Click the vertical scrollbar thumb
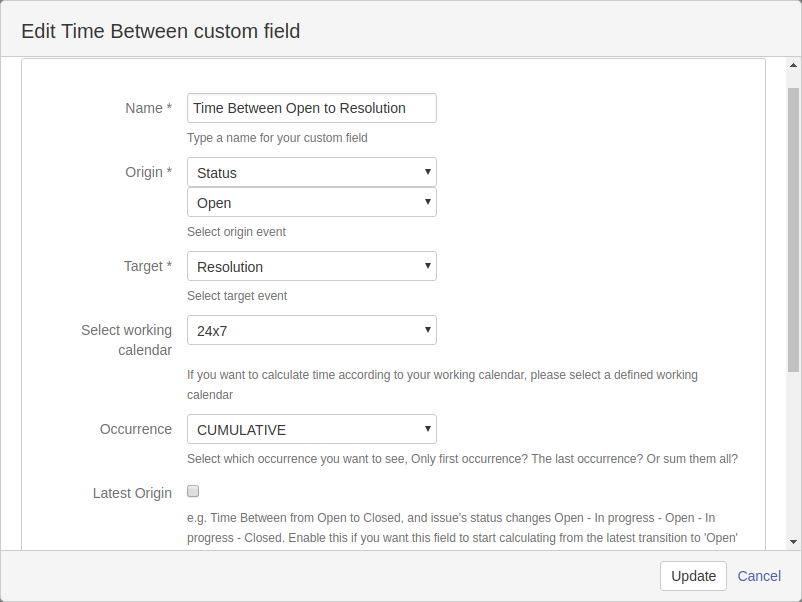This screenshot has height=602, width=802. [793, 230]
